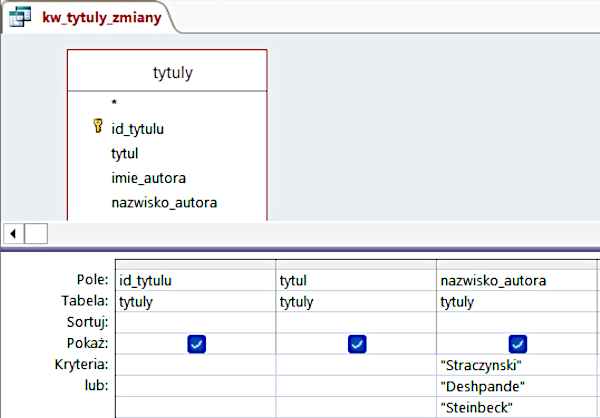
Task: Open the Pole field dropdown containing id_tytulu
Action: [x=195, y=280]
